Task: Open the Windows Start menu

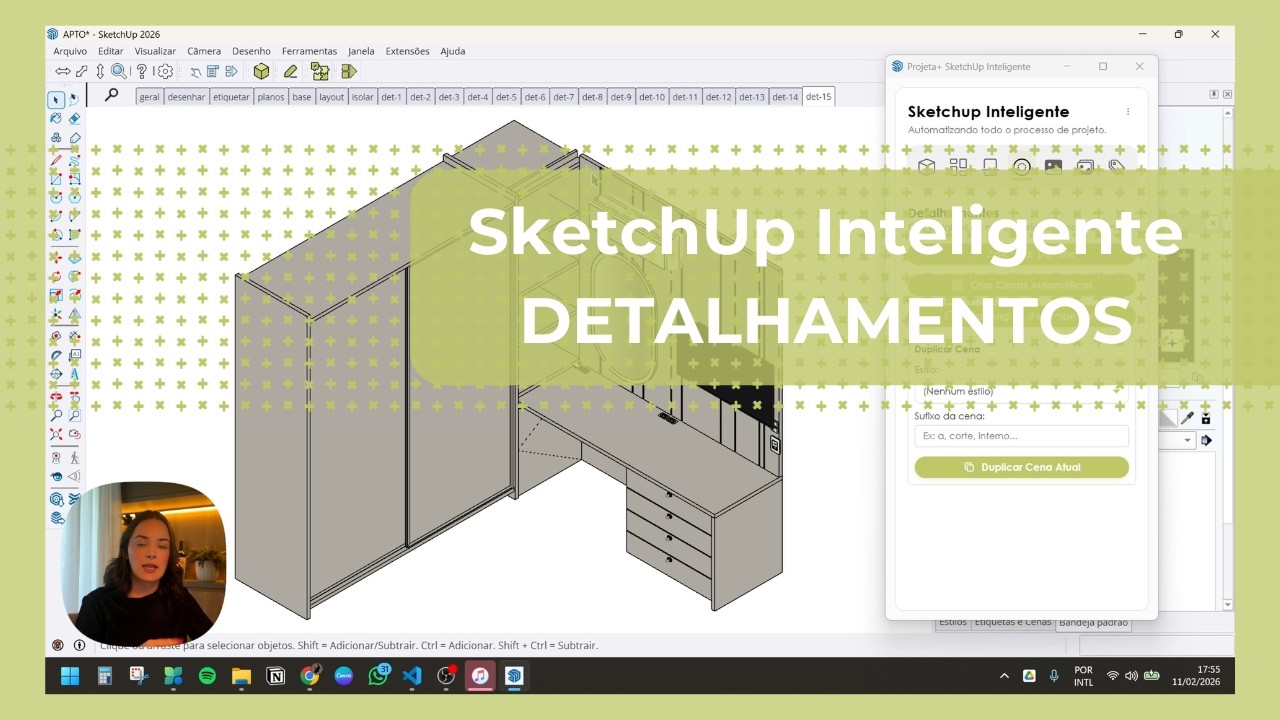Action: (x=70, y=676)
